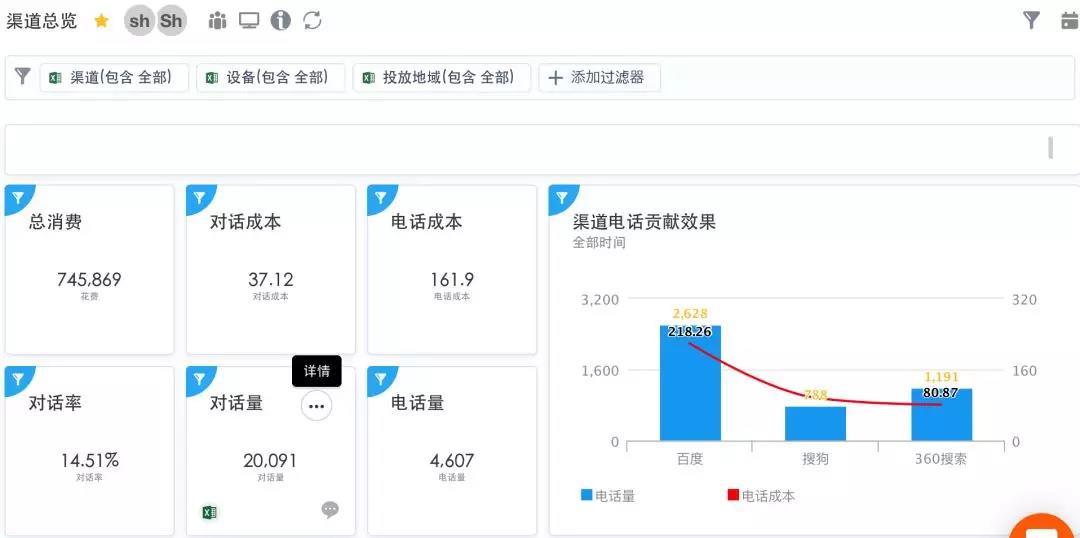
Task: Open the 渠道 filter chip
Action: [x=114, y=77]
